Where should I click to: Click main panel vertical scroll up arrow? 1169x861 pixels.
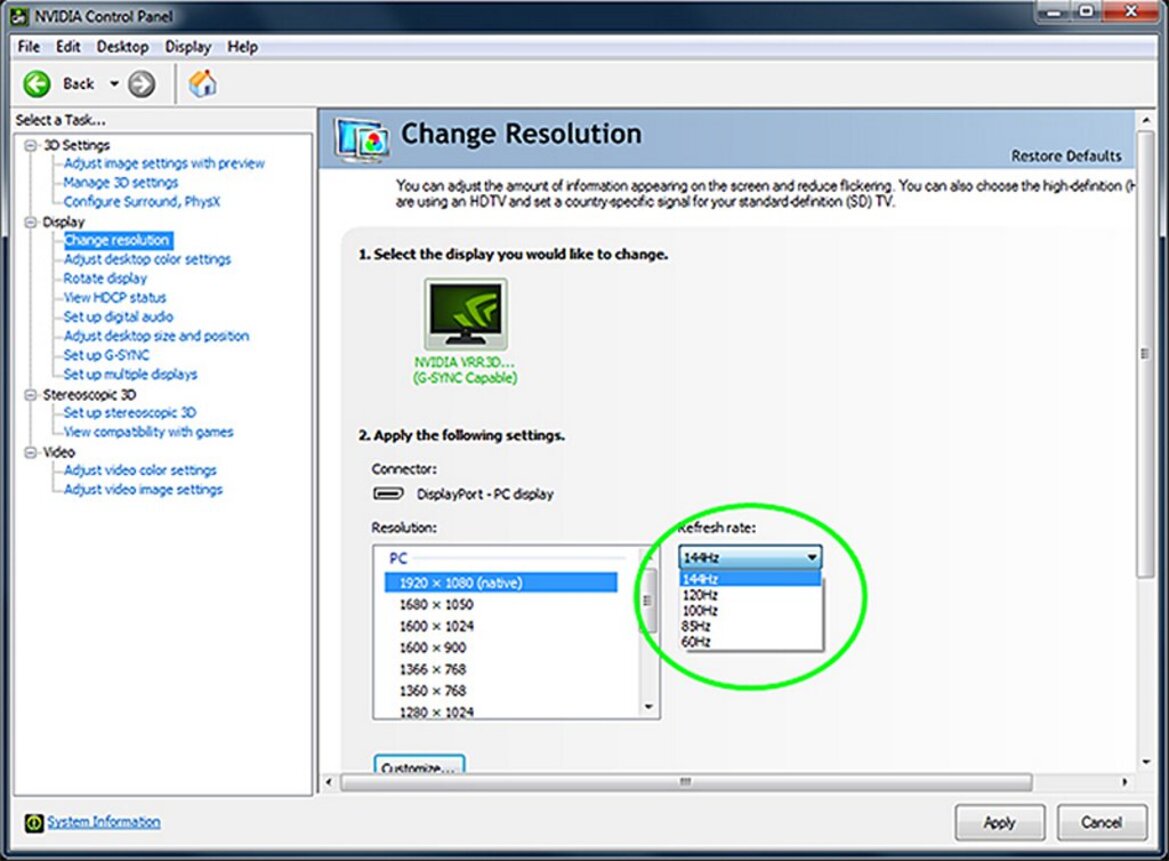pos(1146,120)
